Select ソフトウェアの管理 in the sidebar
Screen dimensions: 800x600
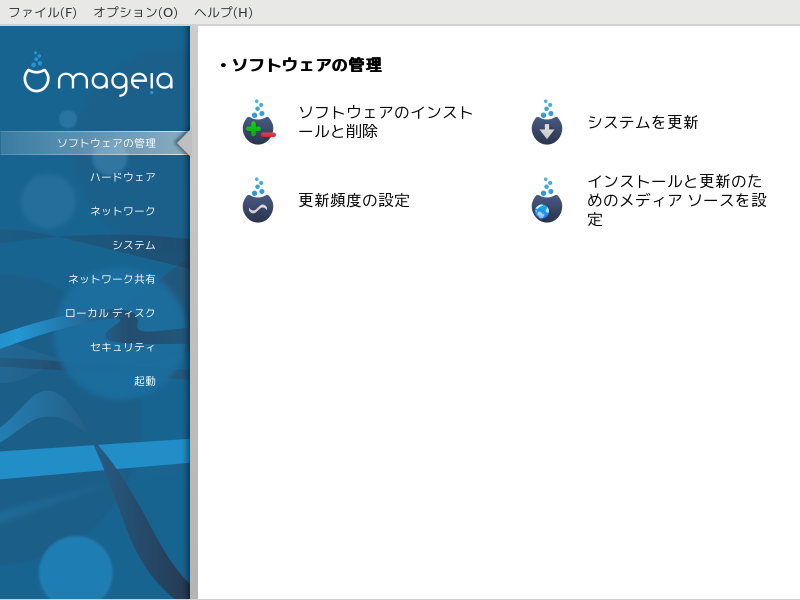[95, 143]
